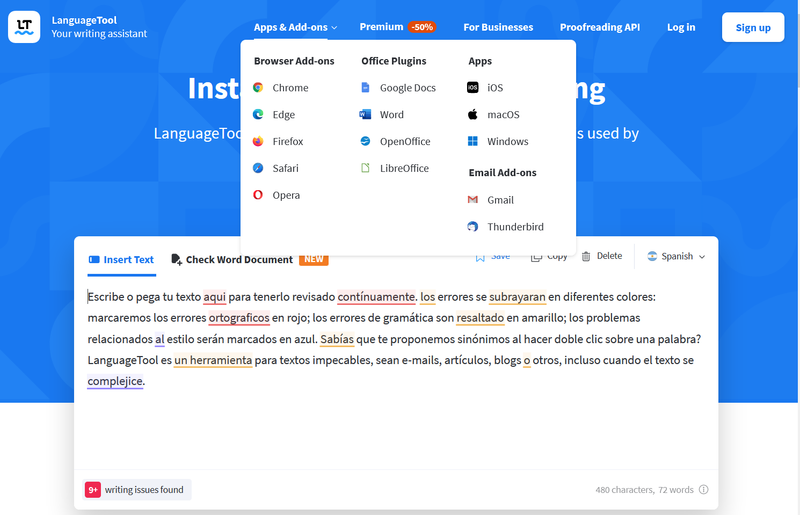Collapse the Apps & Add-ons menu
800x515 pixels.
[x=295, y=27]
